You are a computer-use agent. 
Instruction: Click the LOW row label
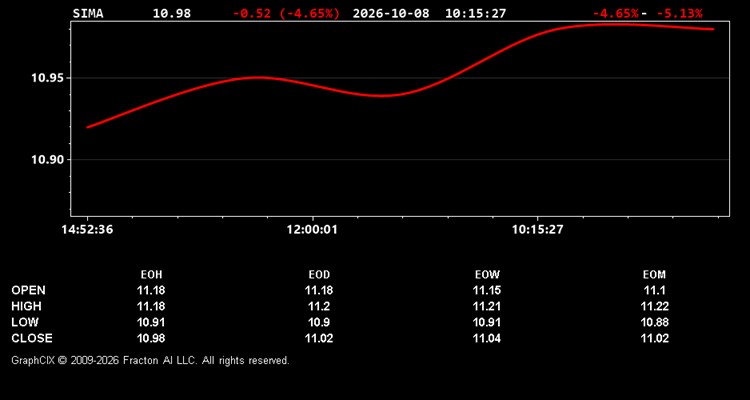pos(25,322)
